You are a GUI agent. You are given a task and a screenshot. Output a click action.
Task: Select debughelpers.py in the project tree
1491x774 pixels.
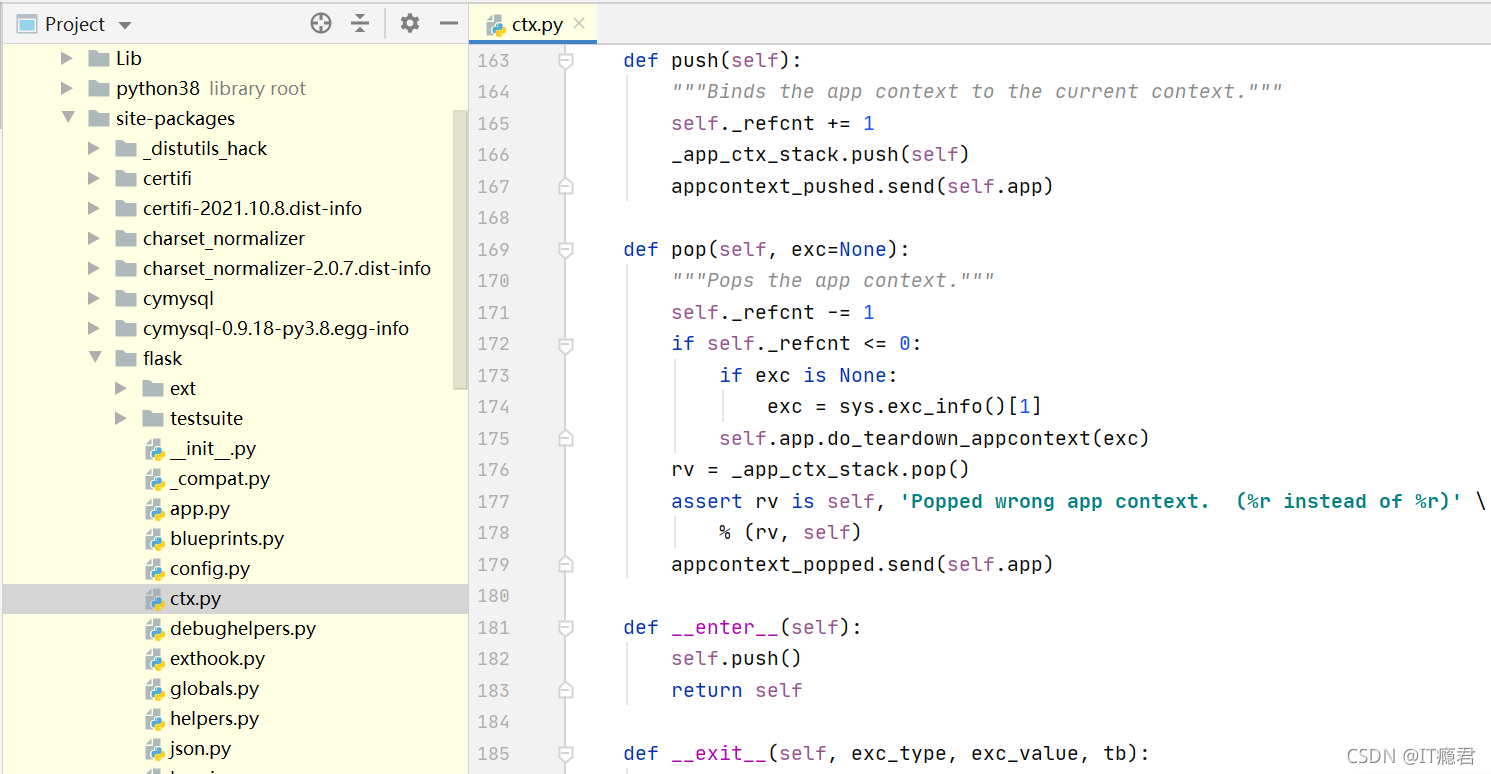tap(243, 629)
